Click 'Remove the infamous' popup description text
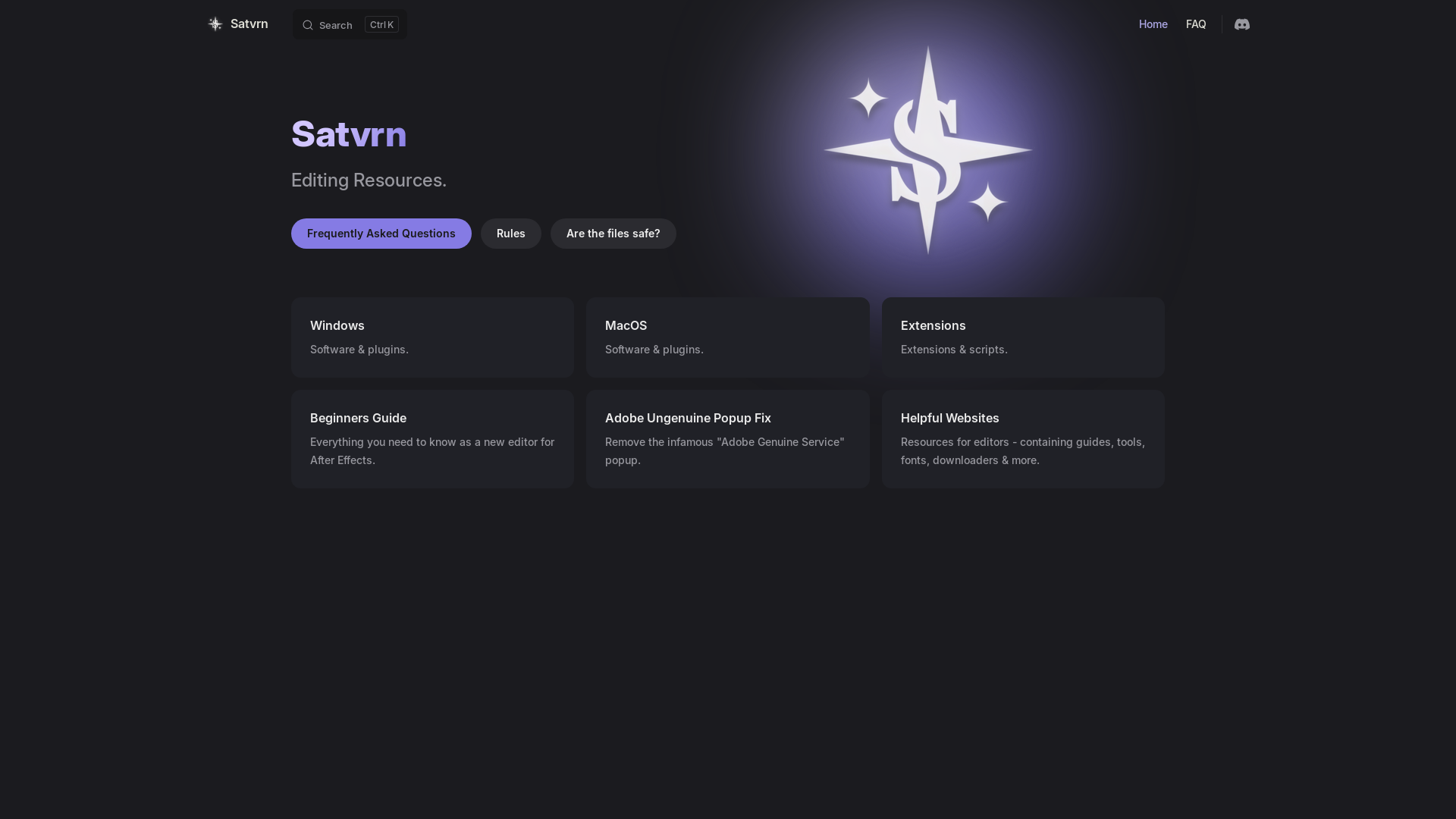The image size is (1456, 819). 725,451
